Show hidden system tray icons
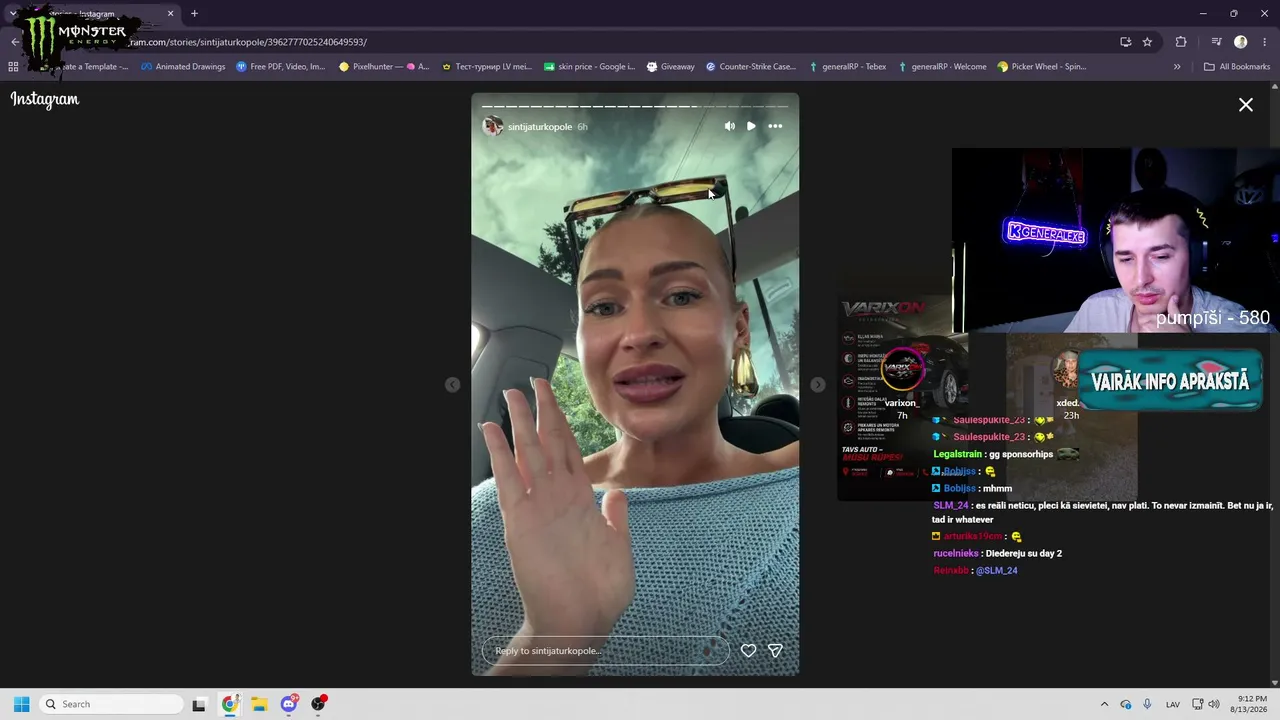The width and height of the screenshot is (1280, 720). (x=1104, y=704)
